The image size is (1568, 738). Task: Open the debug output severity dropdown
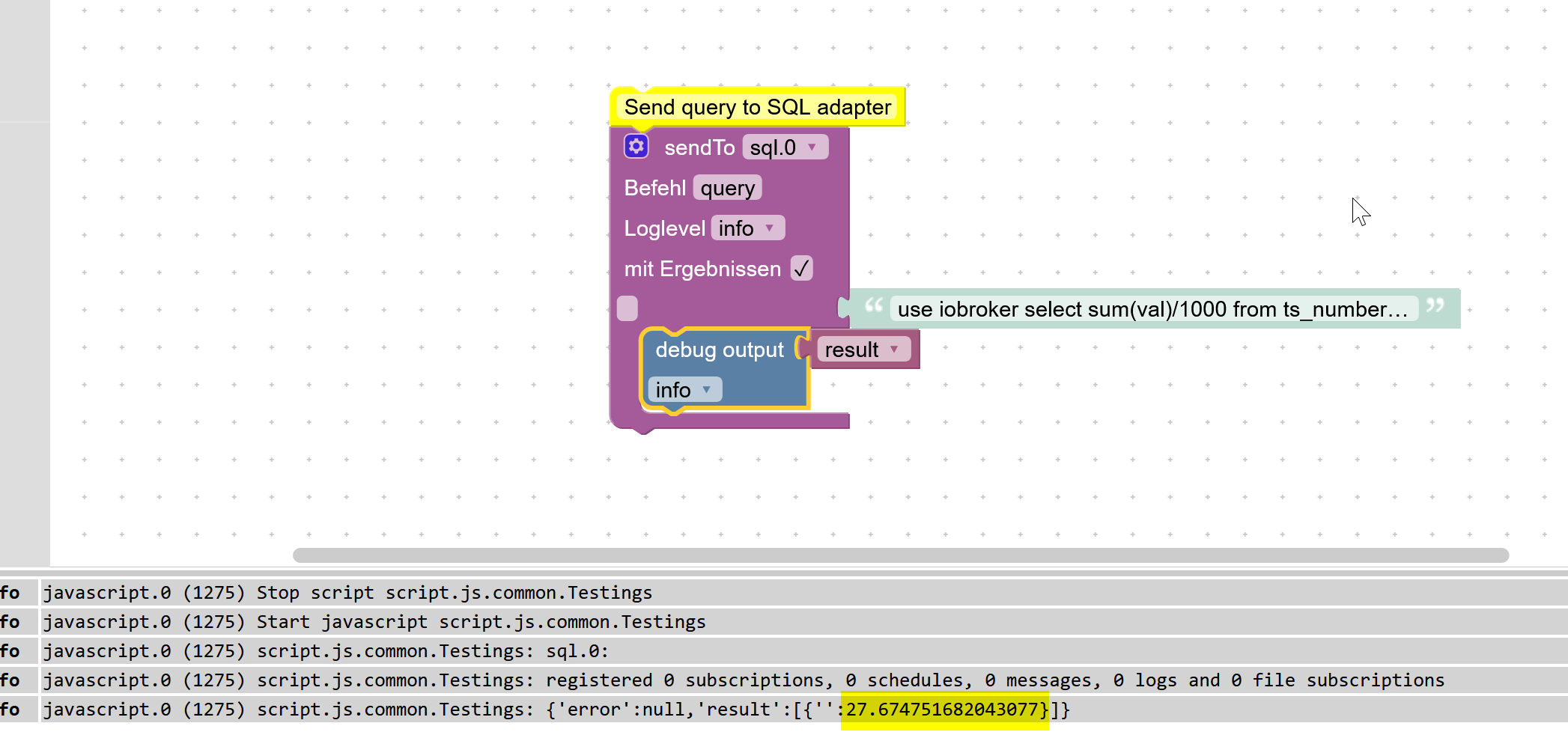coord(683,389)
